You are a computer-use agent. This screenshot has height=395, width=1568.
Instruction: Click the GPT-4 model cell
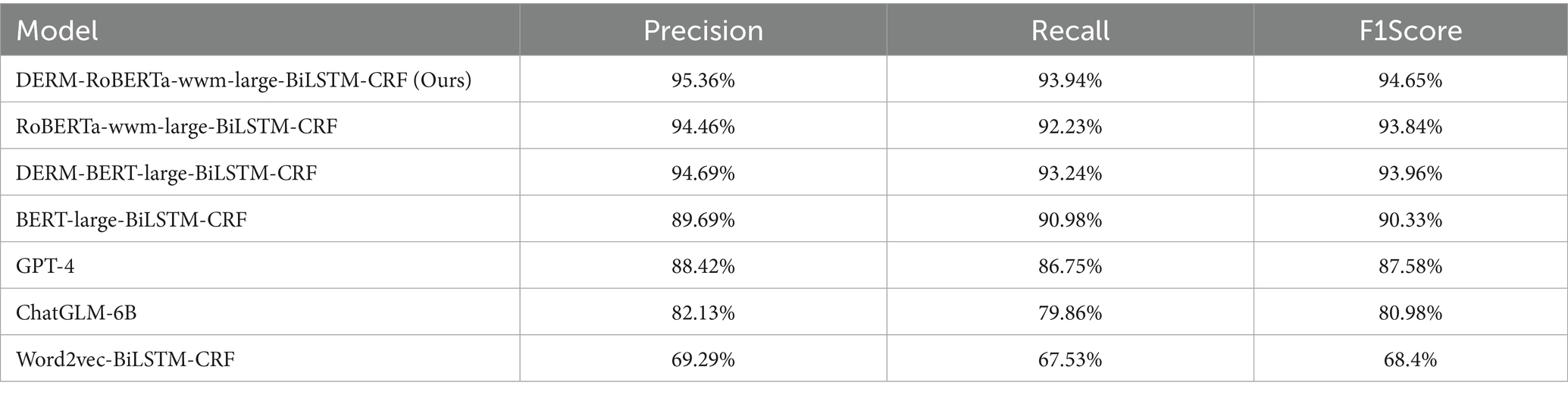click(45, 266)
